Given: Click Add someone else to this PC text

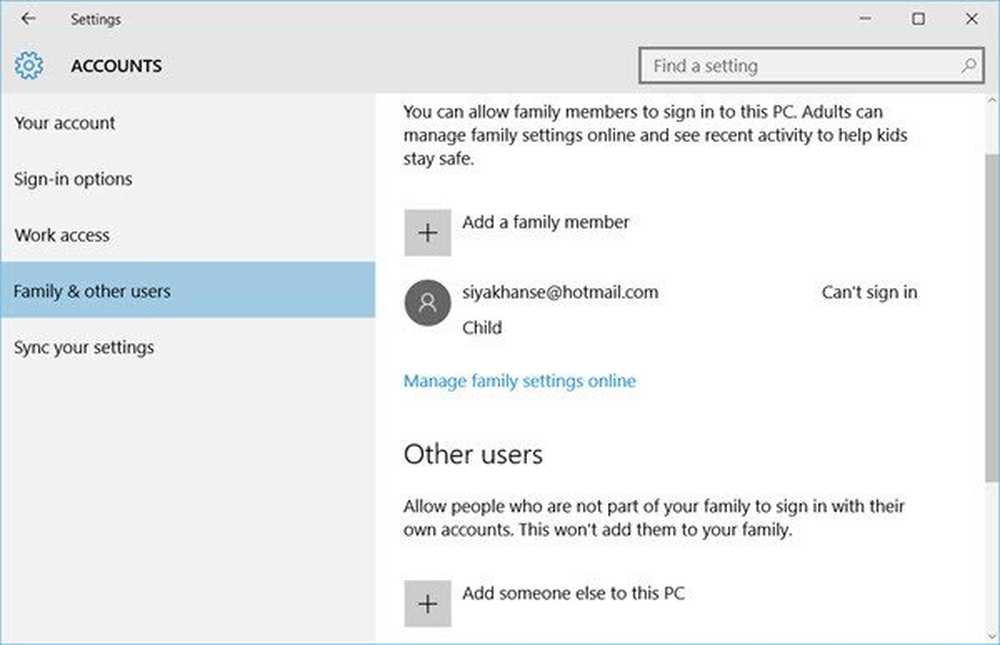Looking at the screenshot, I should (573, 593).
